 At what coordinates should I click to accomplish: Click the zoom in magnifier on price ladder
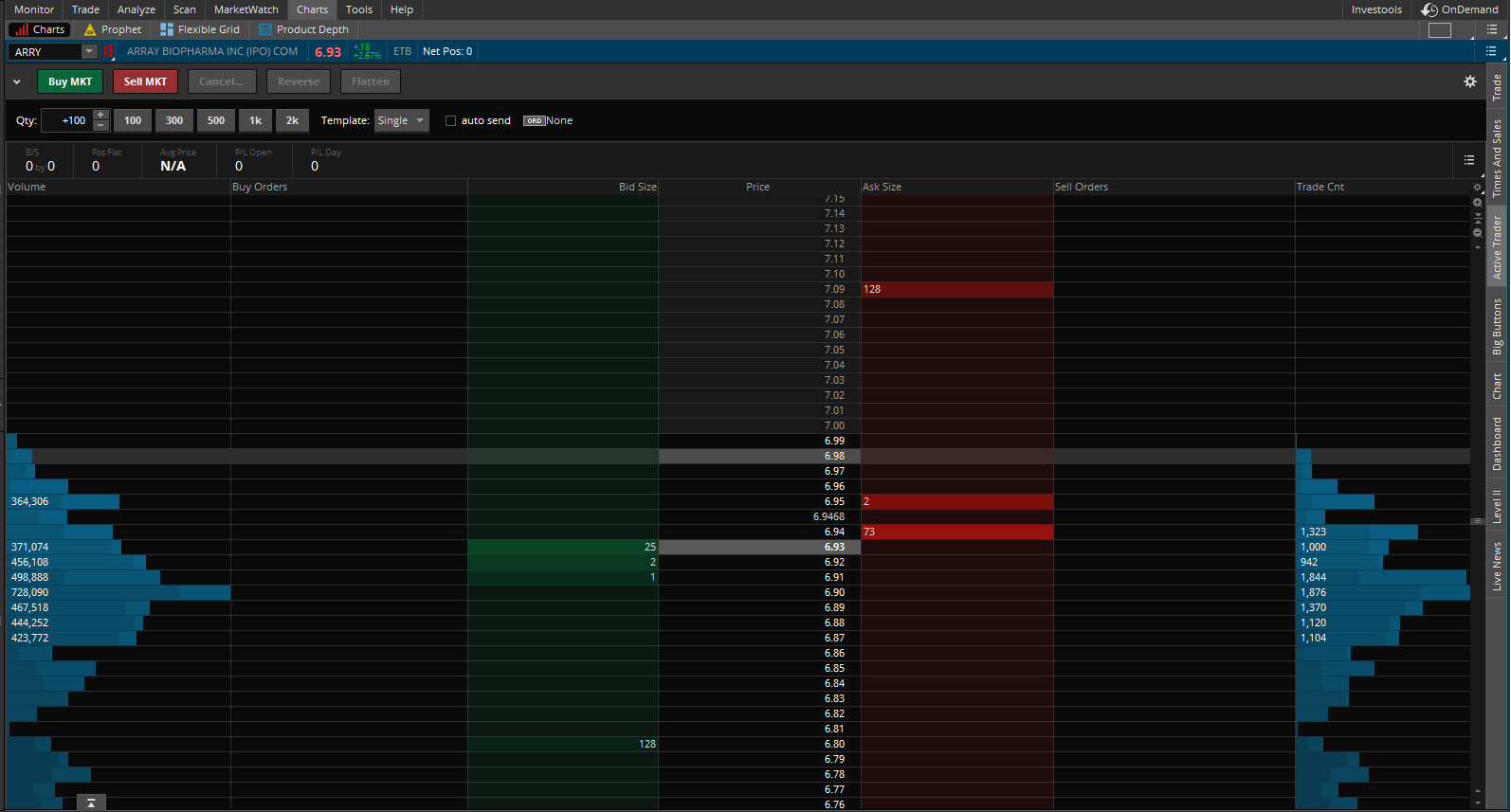click(x=1477, y=202)
